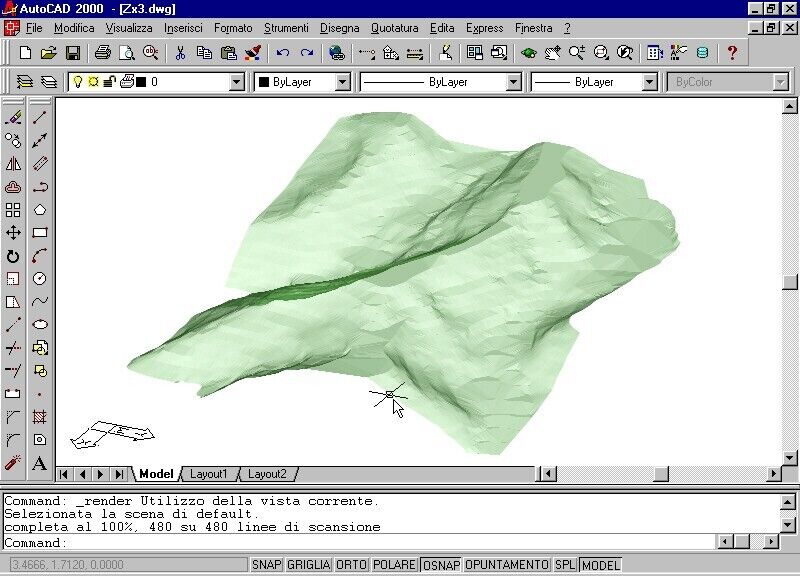Screen dimensions: 800x576
Task: Select the Spline curve tool
Action: point(40,301)
